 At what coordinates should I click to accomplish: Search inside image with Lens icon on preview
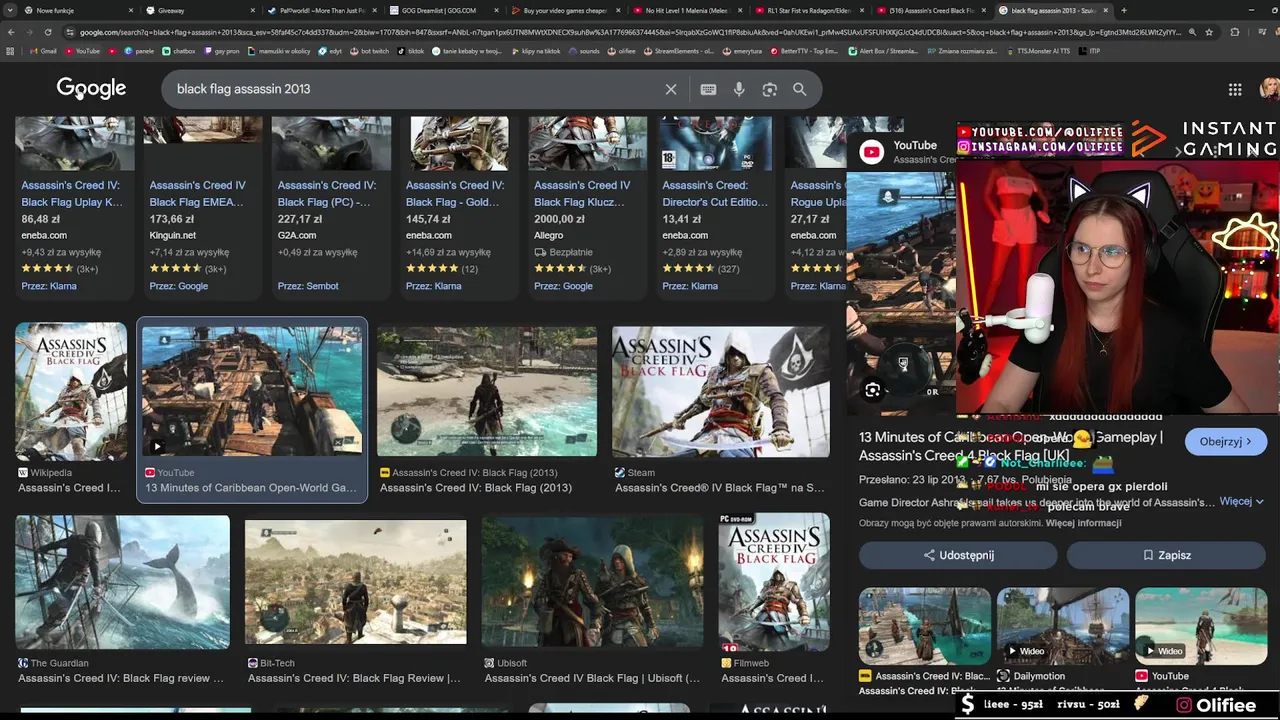[x=873, y=391]
